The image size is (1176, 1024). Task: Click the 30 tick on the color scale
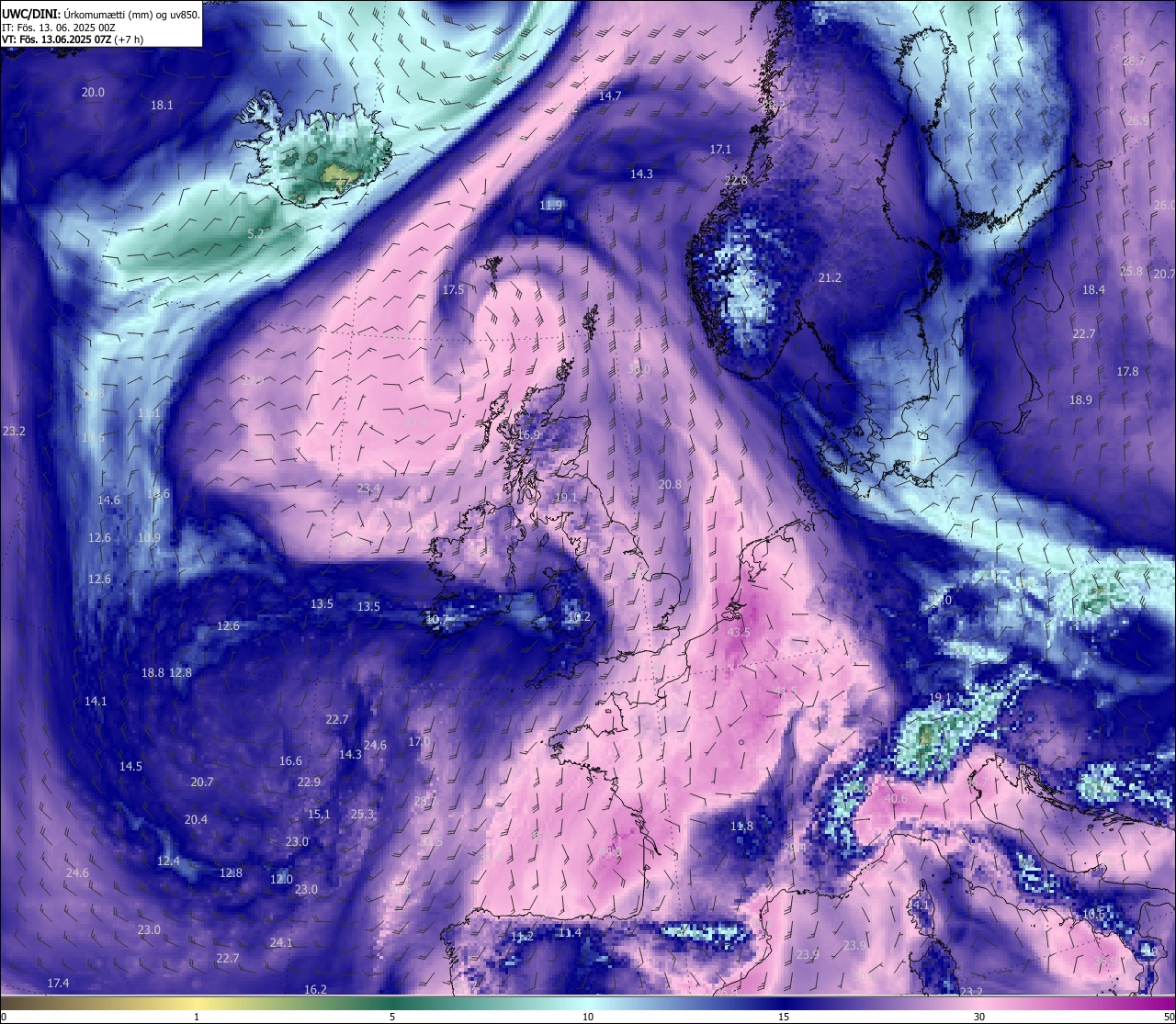point(979,1017)
